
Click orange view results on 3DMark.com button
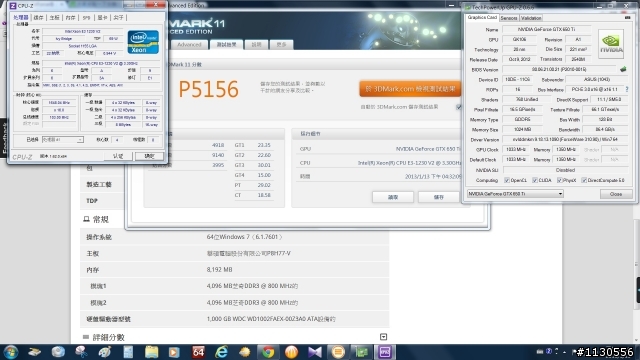pos(410,89)
